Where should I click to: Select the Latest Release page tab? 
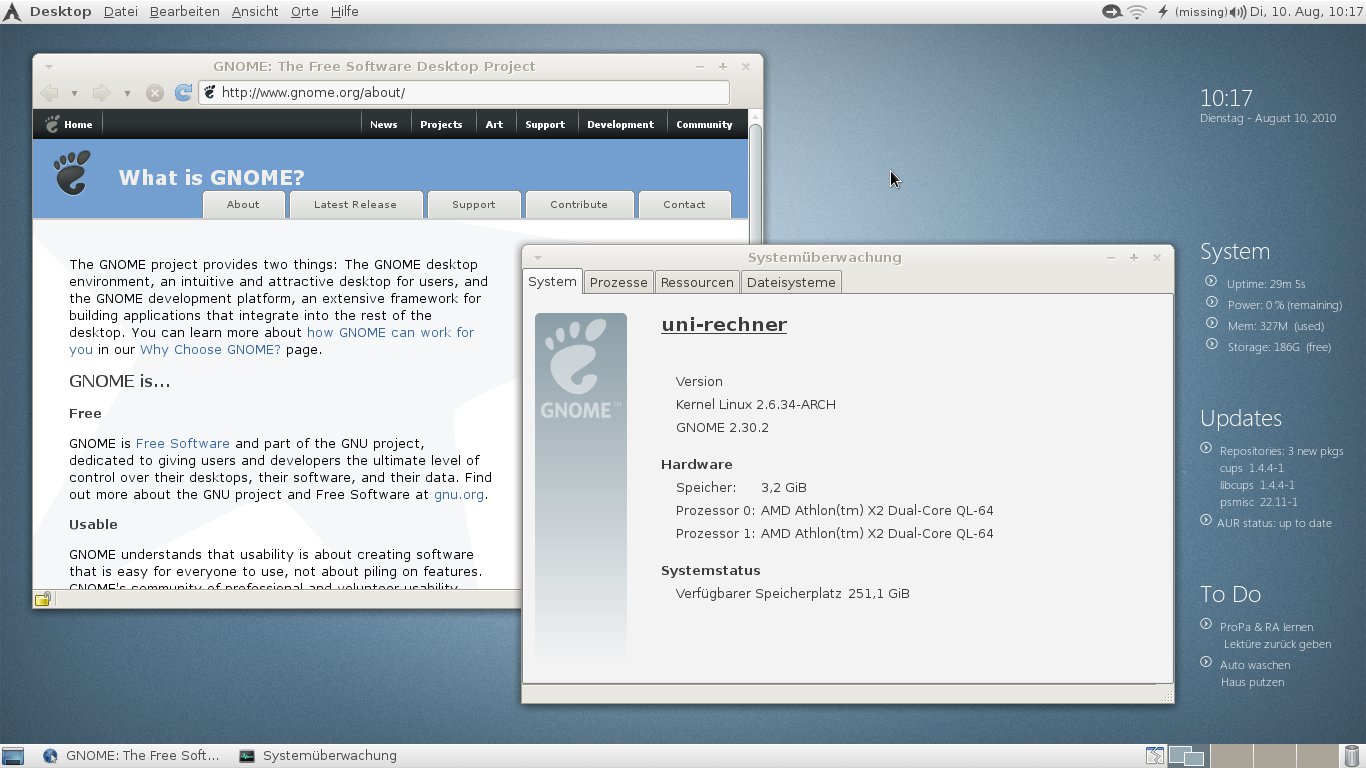[x=355, y=204]
